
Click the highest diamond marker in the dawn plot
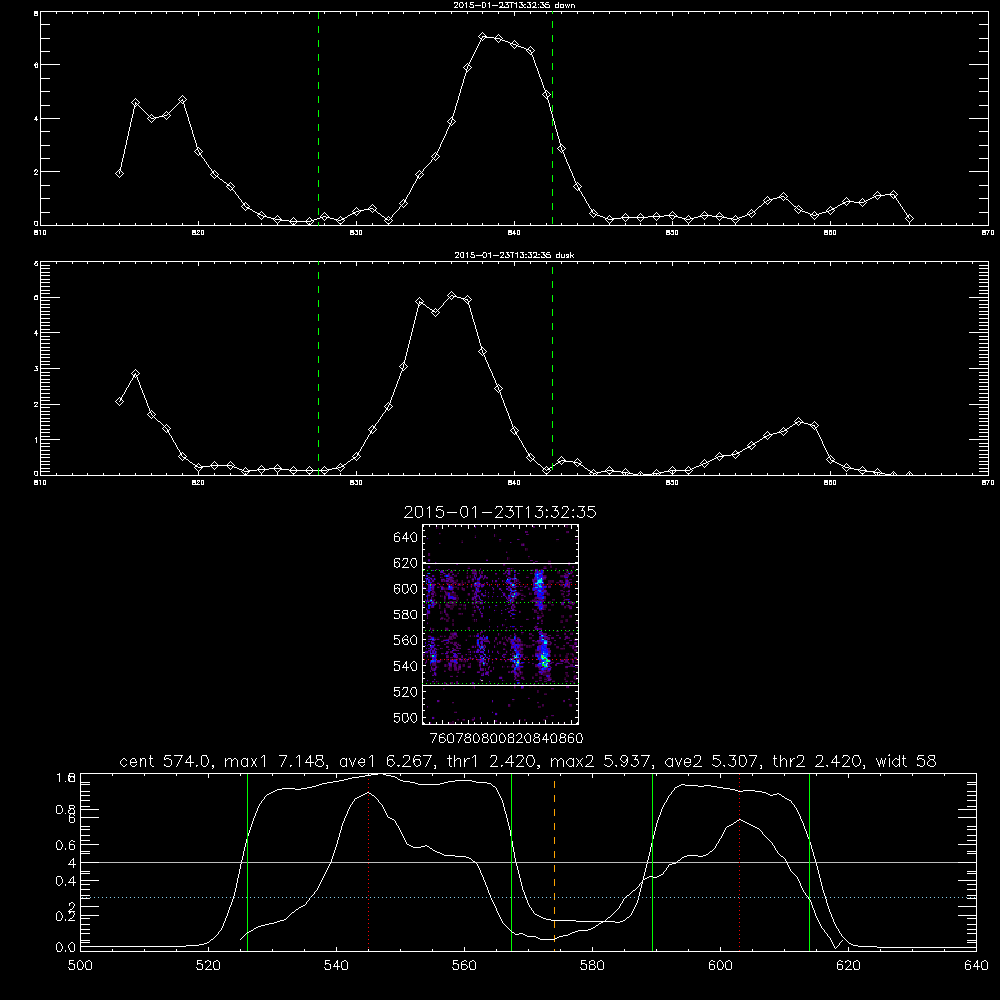(483, 37)
